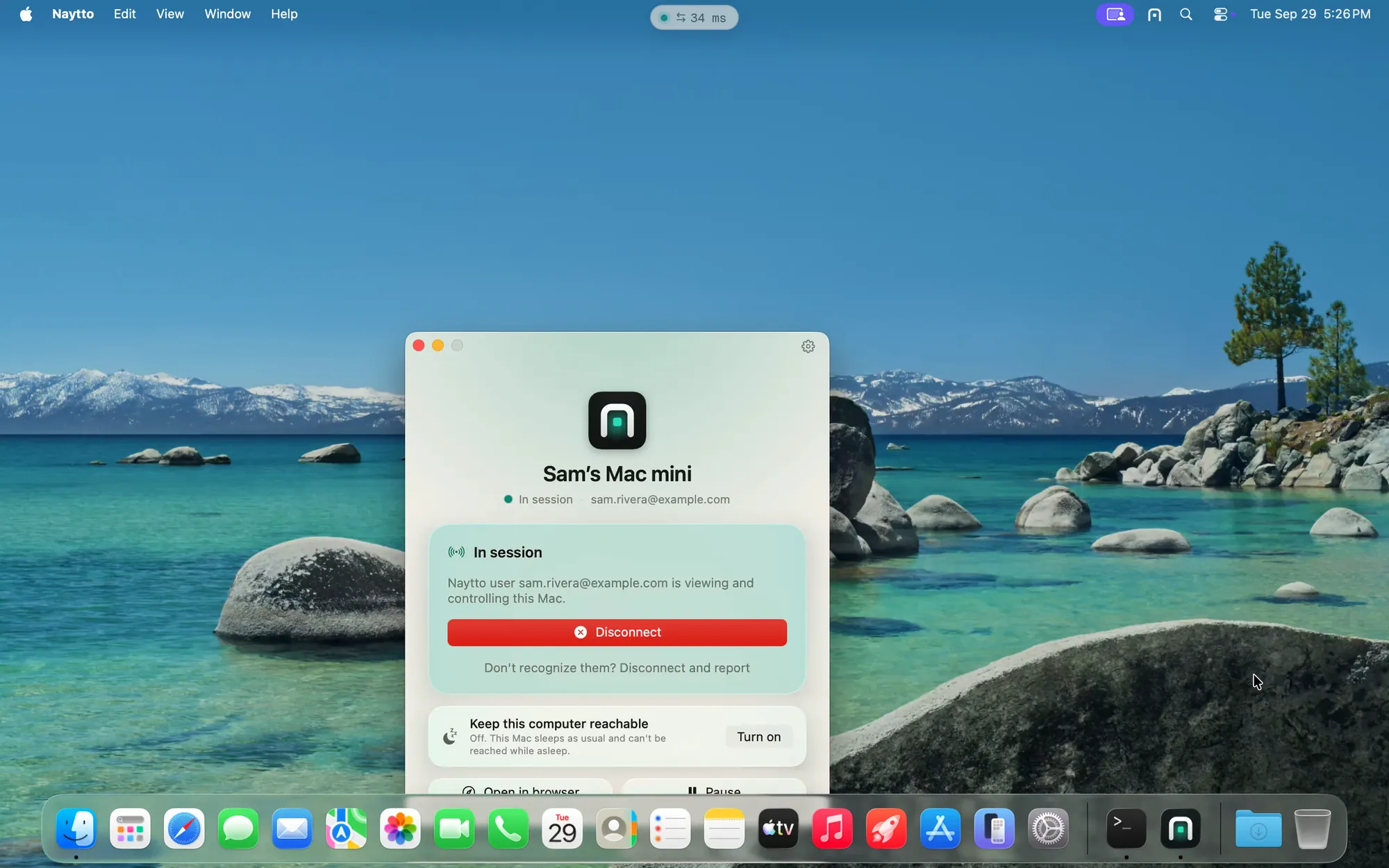Screen dimensions: 1389x868
Task: Open the Naytto application menu
Action: pyautogui.click(x=73, y=14)
